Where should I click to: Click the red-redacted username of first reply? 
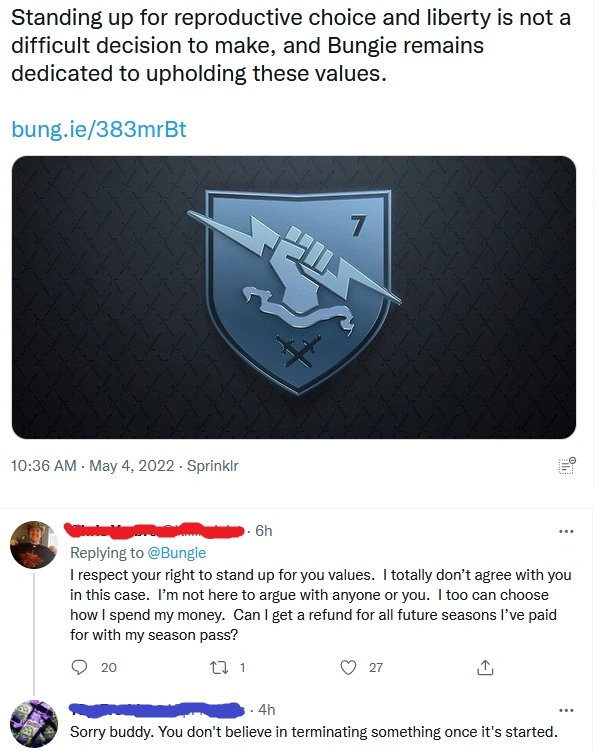tap(154, 530)
